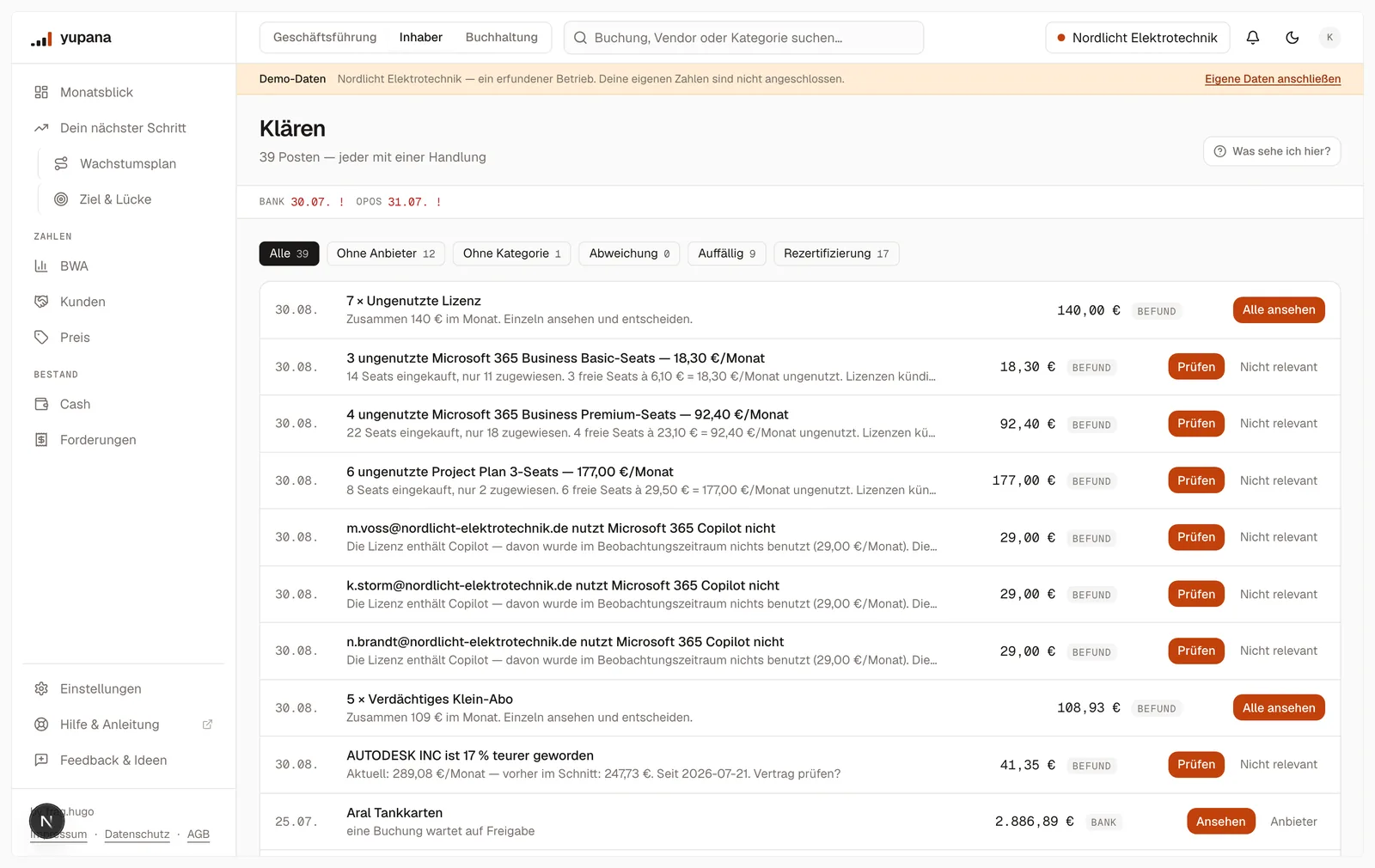This screenshot has width=1375, height=868.
Task: Click the target icon beside Ziel & Lücke
Action: pyautogui.click(x=61, y=199)
